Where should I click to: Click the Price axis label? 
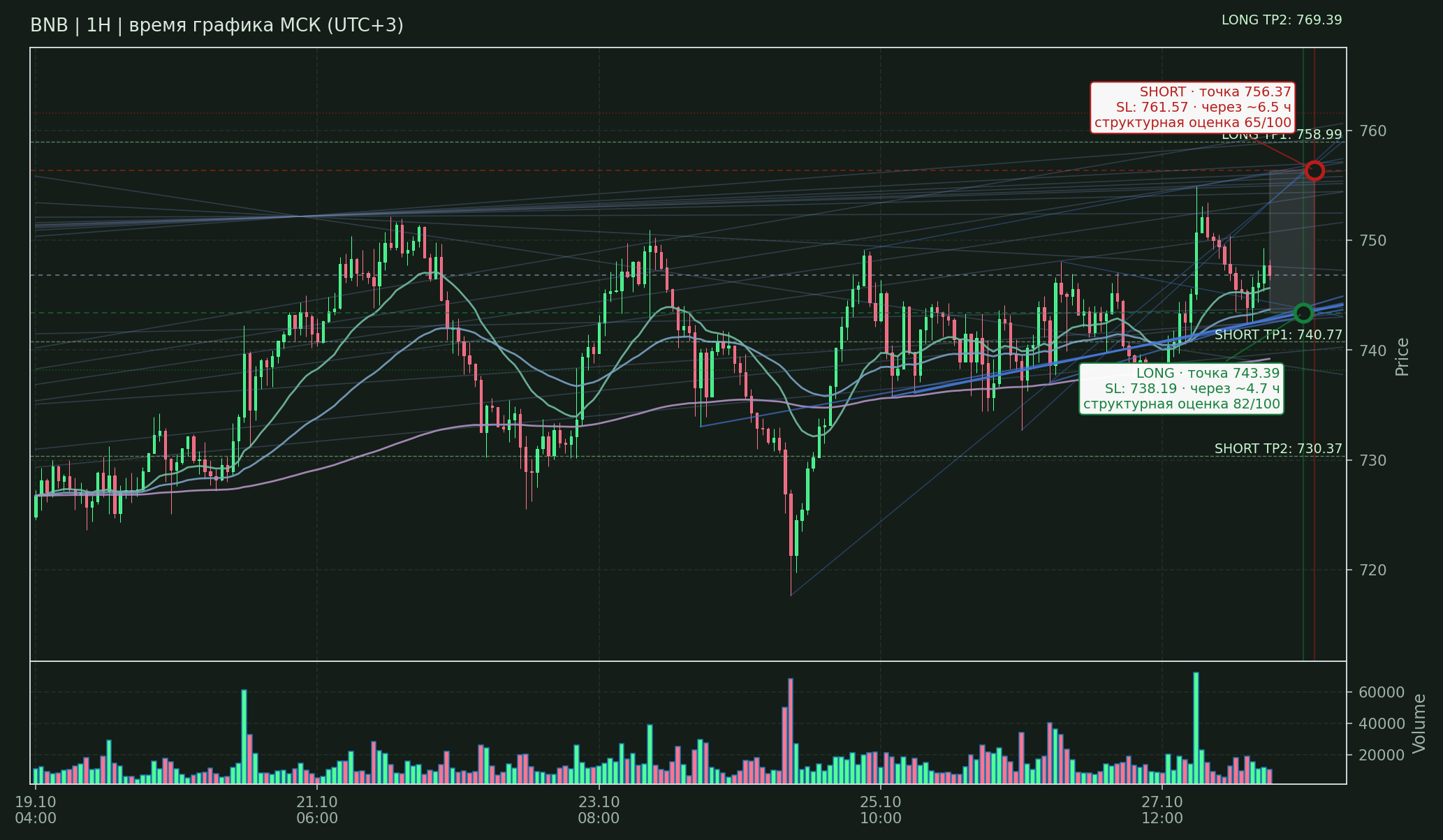point(1402,357)
